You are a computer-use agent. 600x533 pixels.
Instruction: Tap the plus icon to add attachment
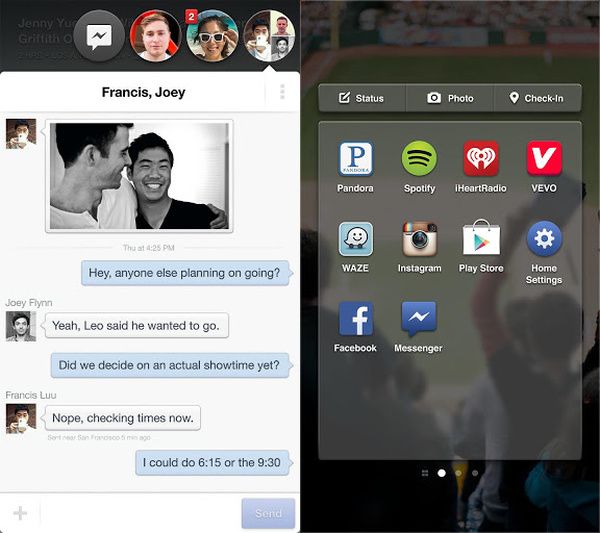pyautogui.click(x=20, y=513)
